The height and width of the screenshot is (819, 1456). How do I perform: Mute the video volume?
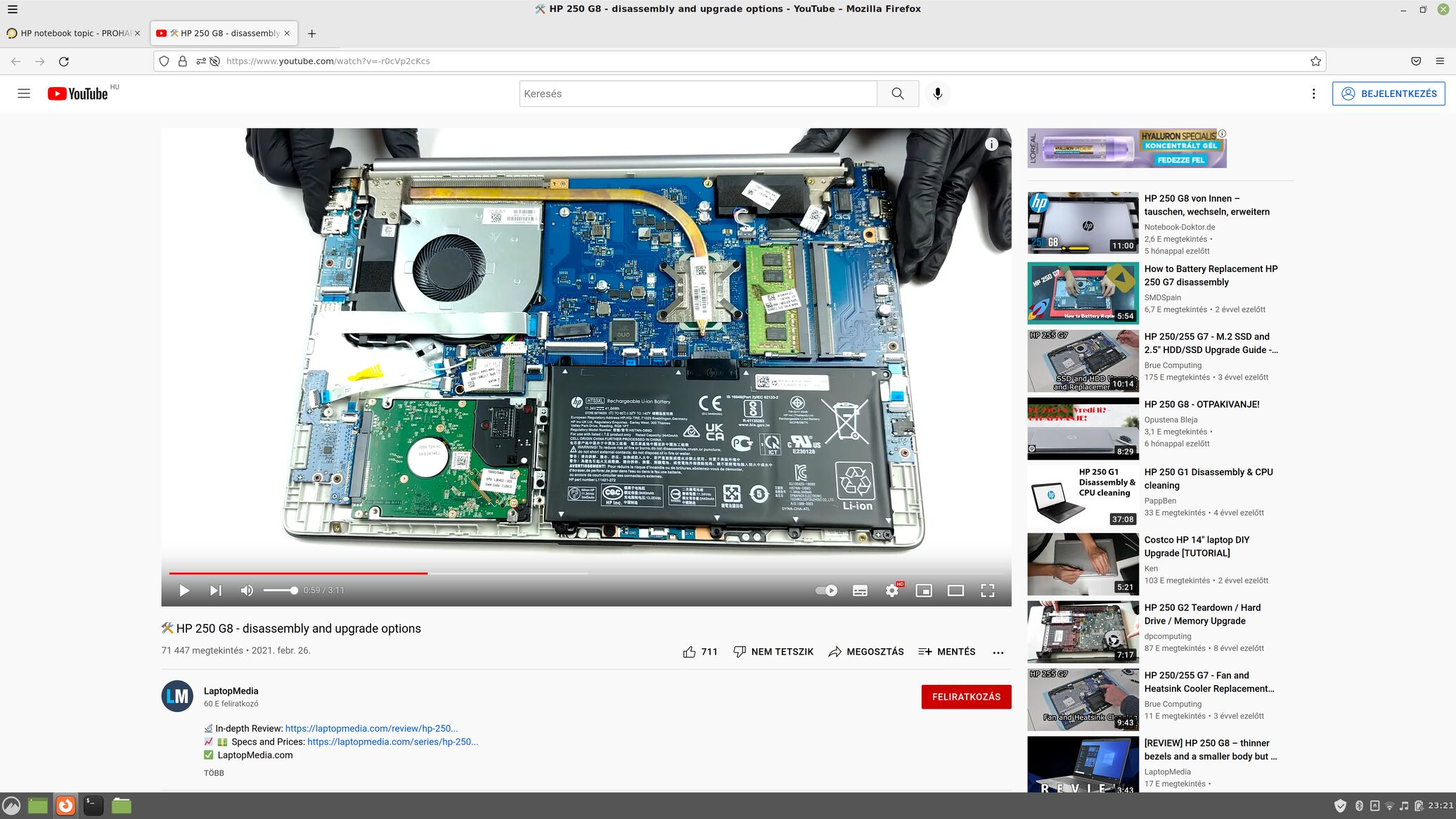click(247, 591)
